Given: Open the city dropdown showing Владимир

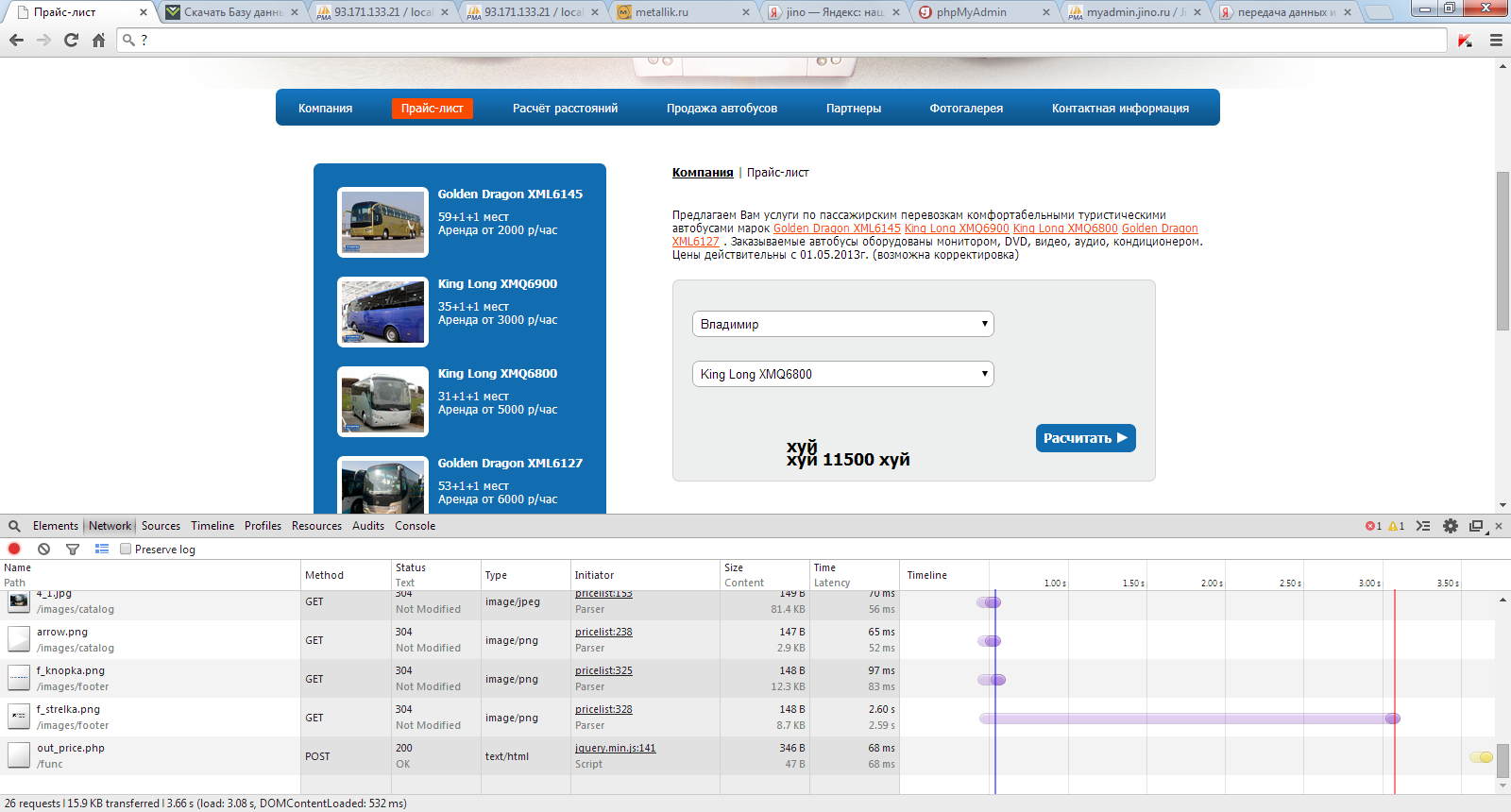Looking at the screenshot, I should point(842,324).
